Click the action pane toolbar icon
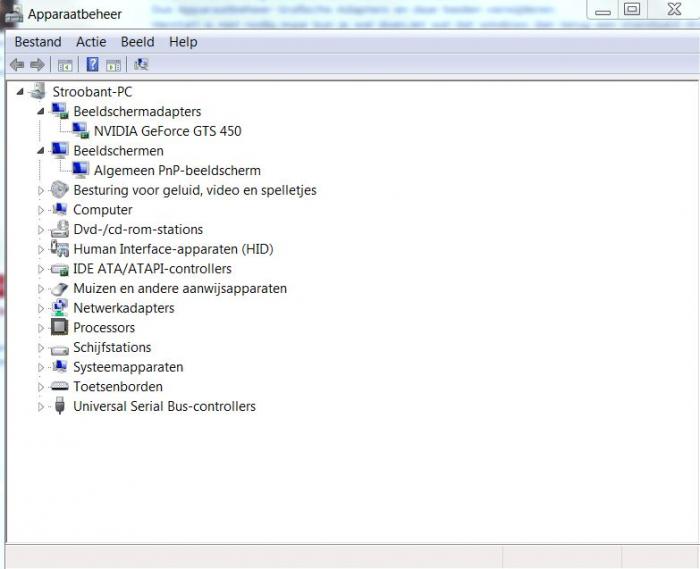The width and height of the screenshot is (700, 569). [x=113, y=65]
